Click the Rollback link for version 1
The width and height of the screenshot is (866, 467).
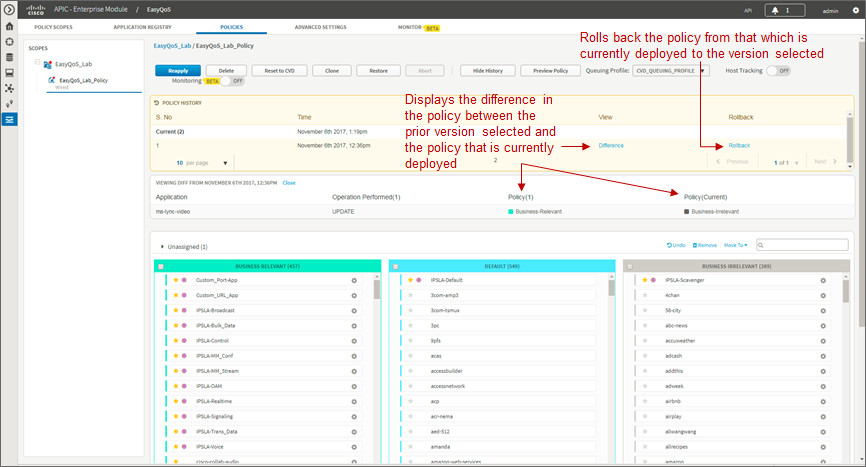click(x=739, y=146)
